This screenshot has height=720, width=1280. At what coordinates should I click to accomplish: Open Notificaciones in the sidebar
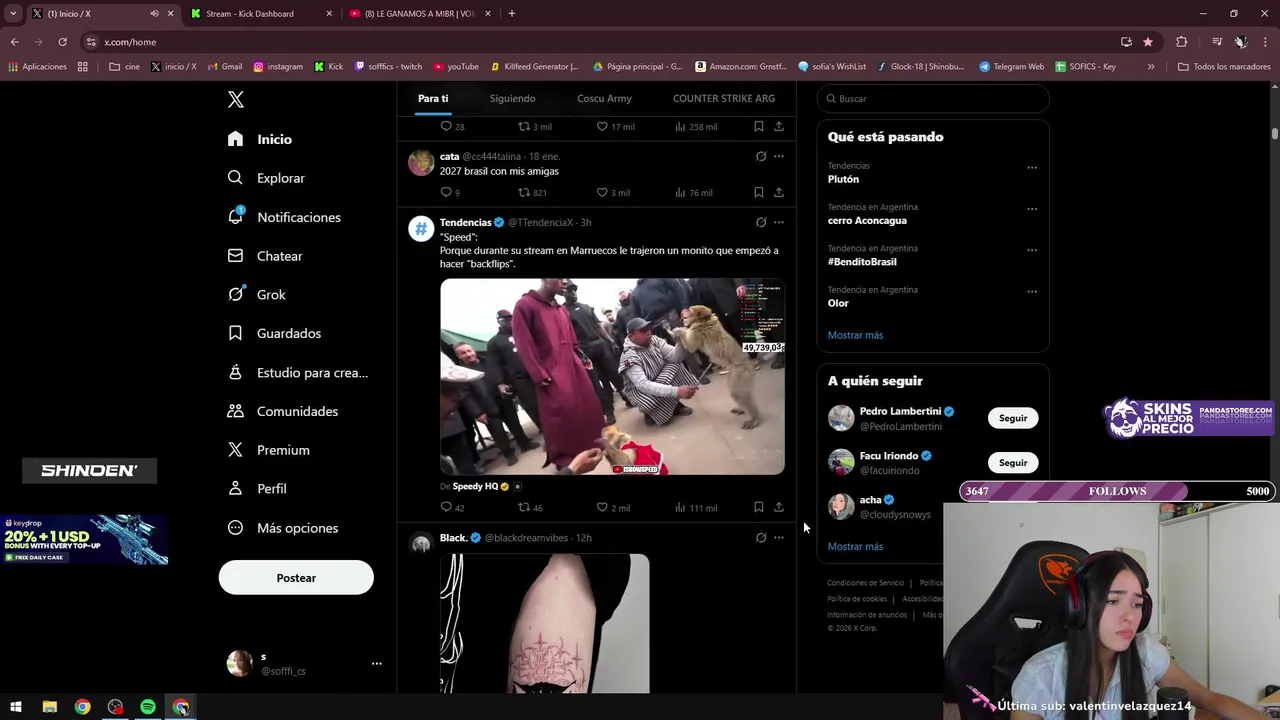(284, 217)
